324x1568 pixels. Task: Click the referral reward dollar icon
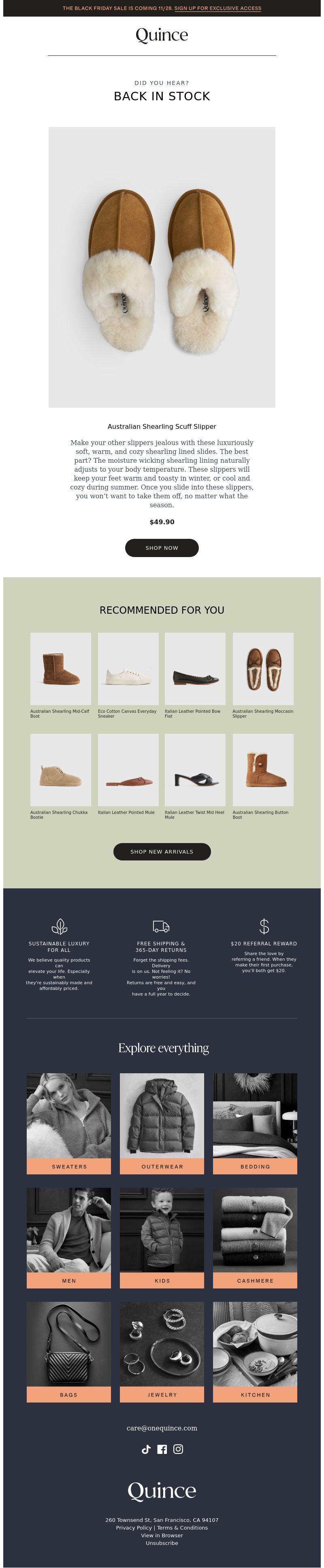click(x=264, y=926)
